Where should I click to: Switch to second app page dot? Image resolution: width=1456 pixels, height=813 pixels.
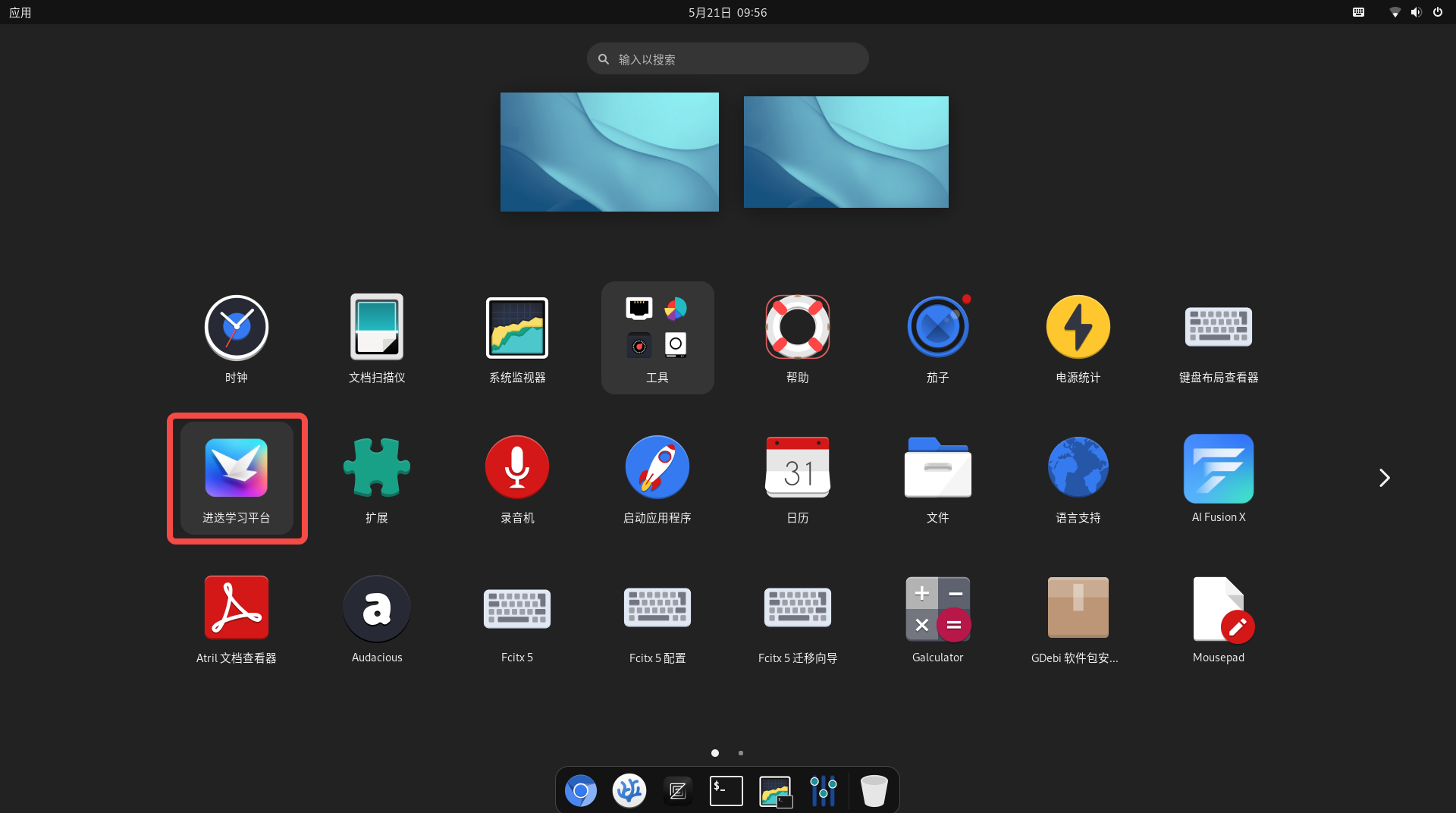tap(741, 753)
